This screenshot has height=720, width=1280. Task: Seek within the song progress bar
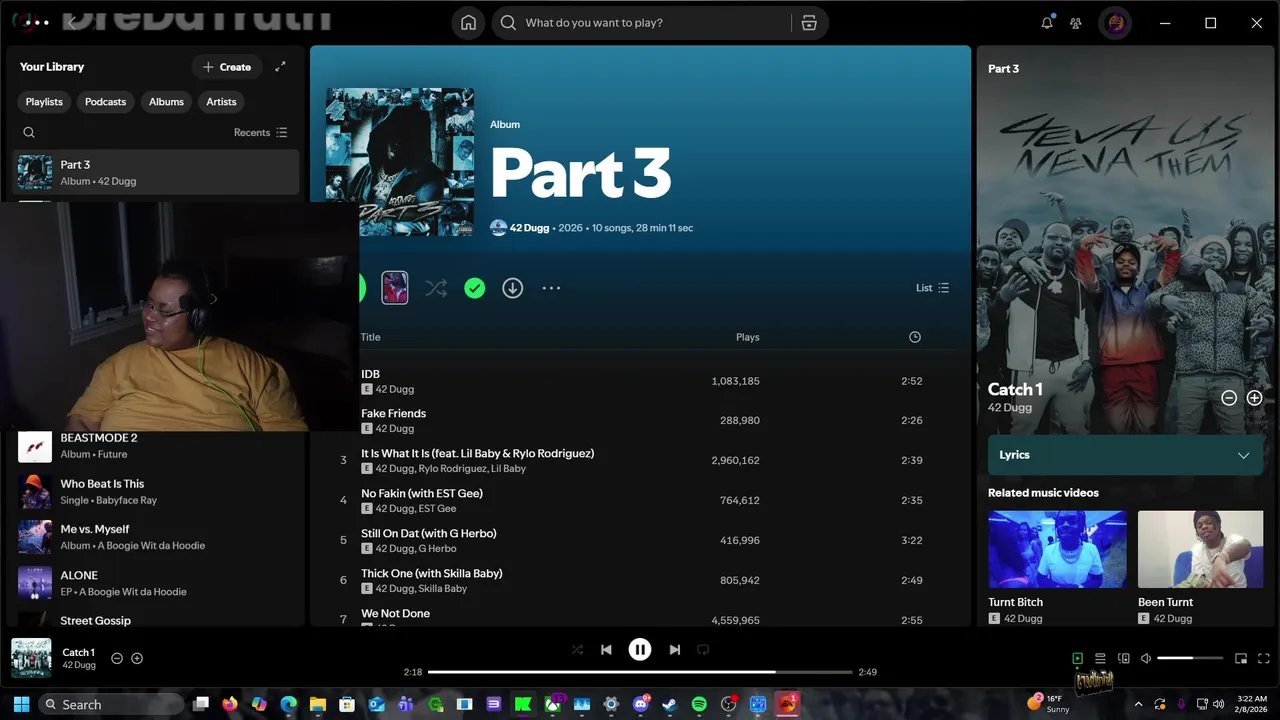640,672
